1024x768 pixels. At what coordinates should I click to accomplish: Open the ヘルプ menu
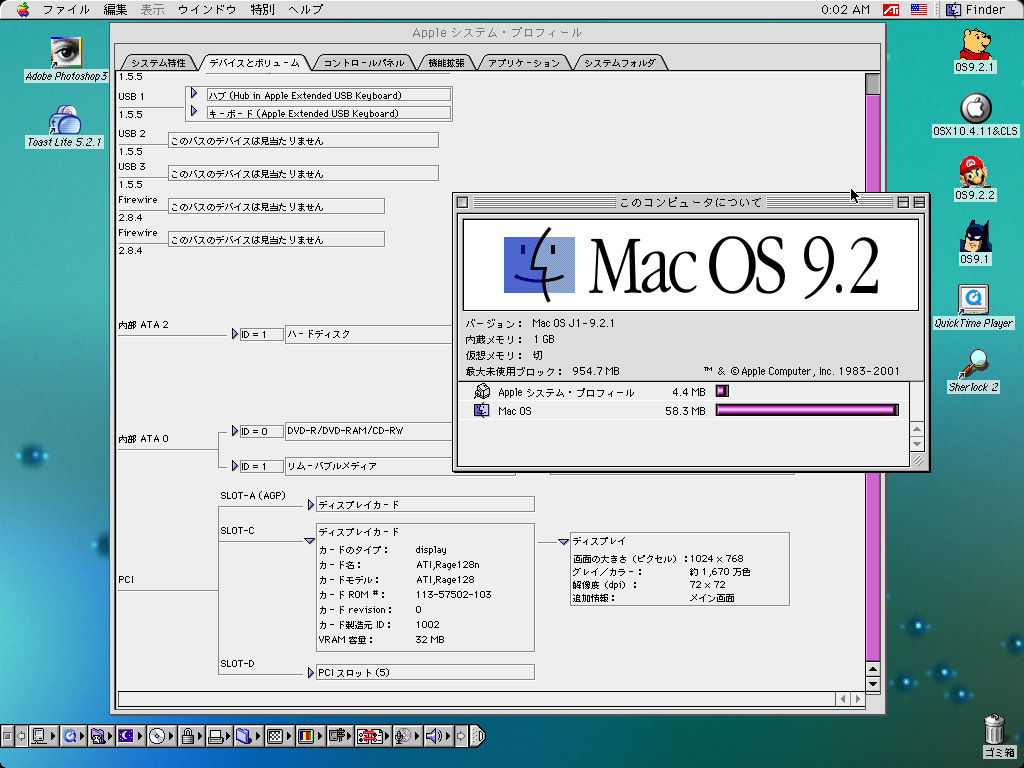click(x=306, y=10)
